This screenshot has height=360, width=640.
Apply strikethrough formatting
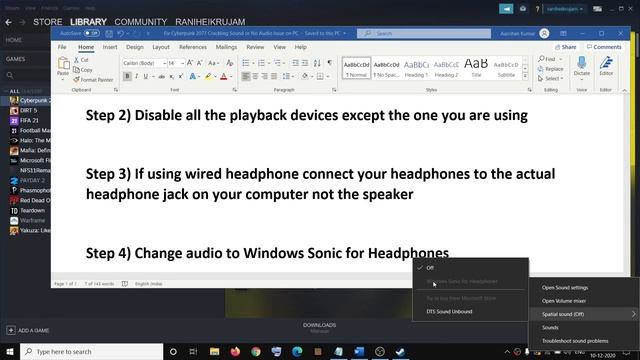tap(162, 76)
